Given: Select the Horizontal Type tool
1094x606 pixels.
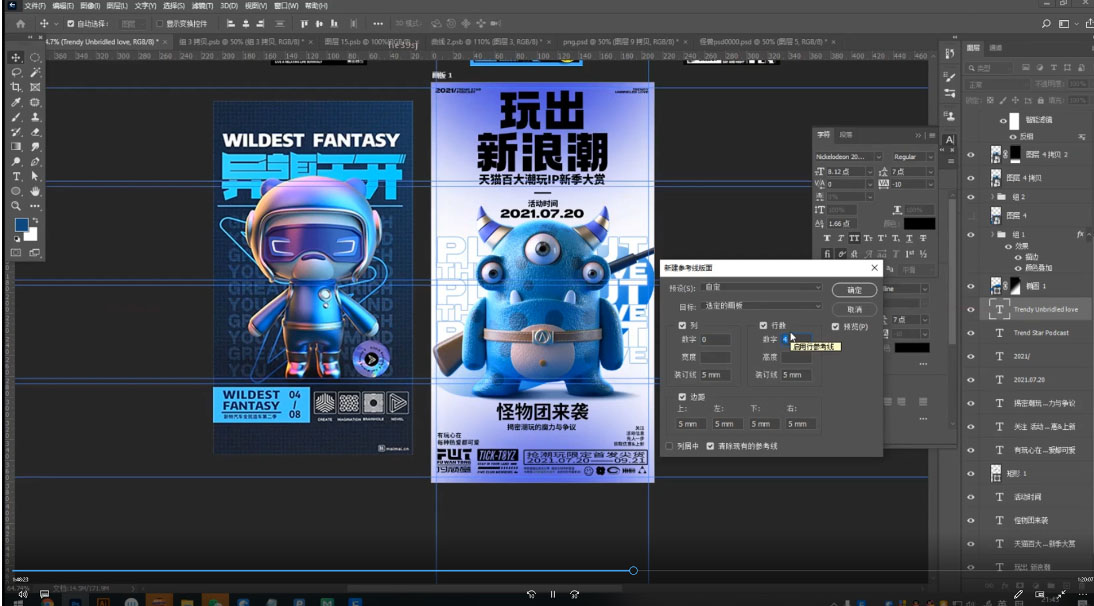Looking at the screenshot, I should (x=15, y=176).
